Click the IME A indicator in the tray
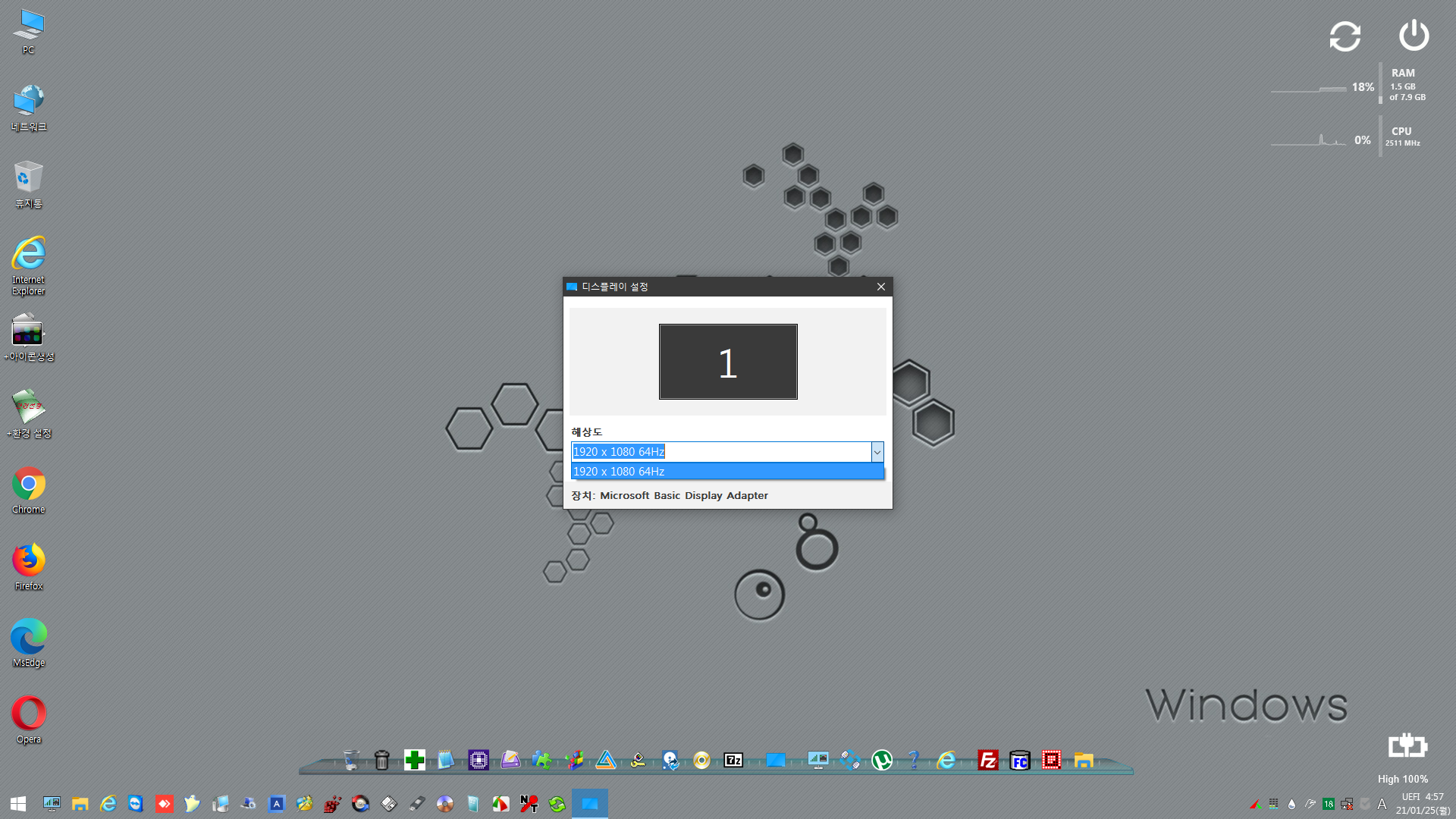The width and height of the screenshot is (1456, 819). coord(1382,804)
